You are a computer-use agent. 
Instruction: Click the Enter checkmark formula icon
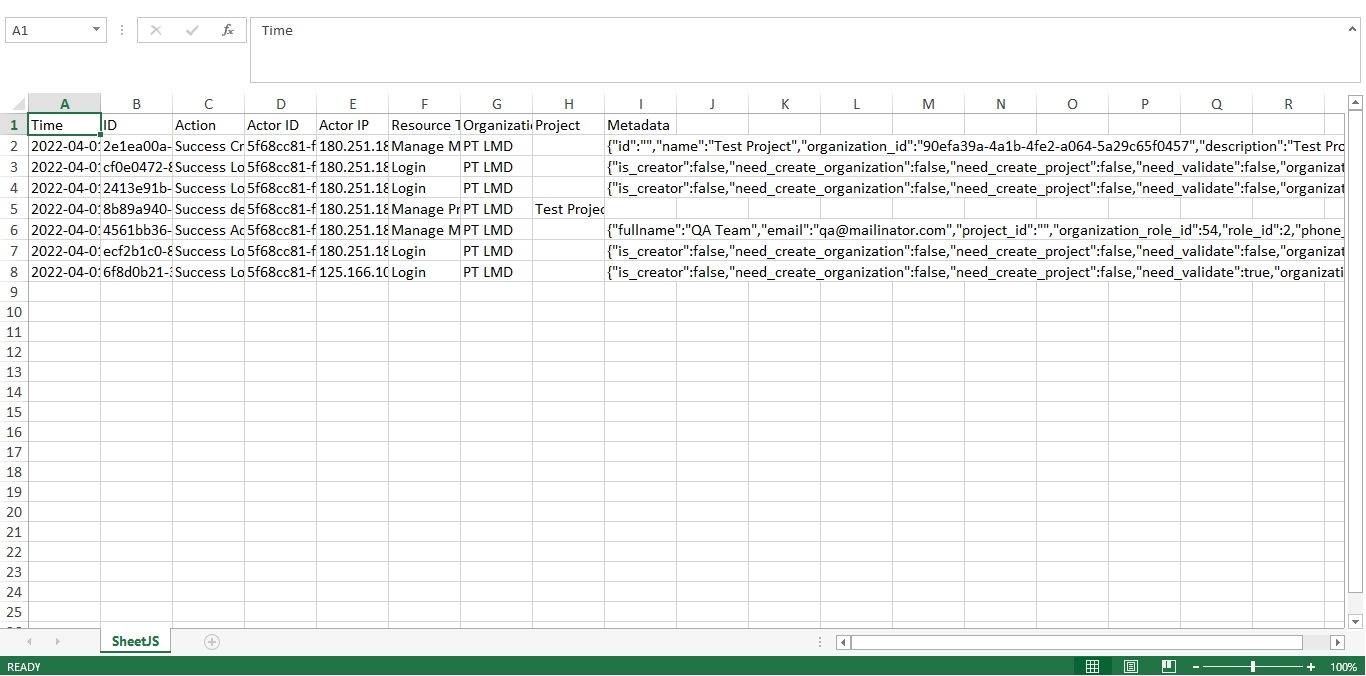coord(192,30)
